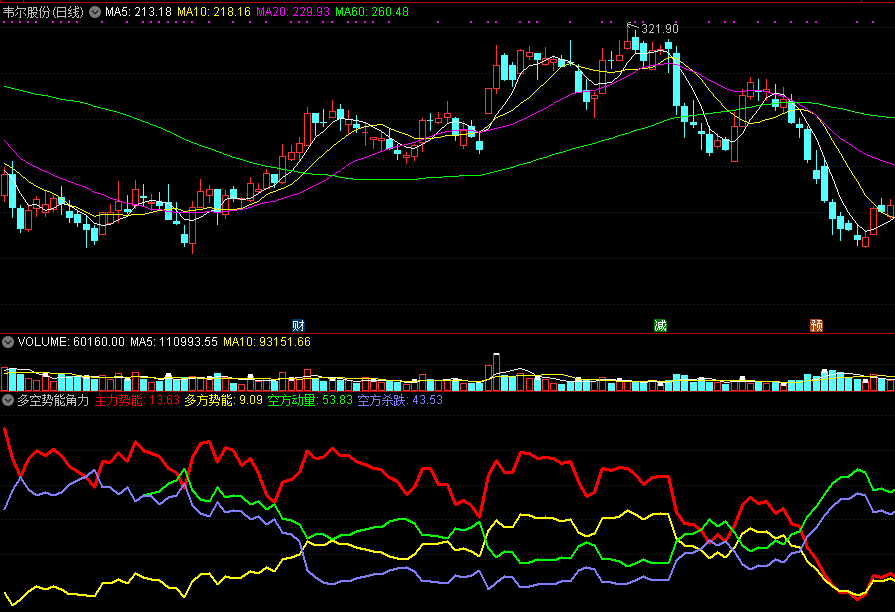Select the MA5: 213.18 price label

click(x=138, y=12)
